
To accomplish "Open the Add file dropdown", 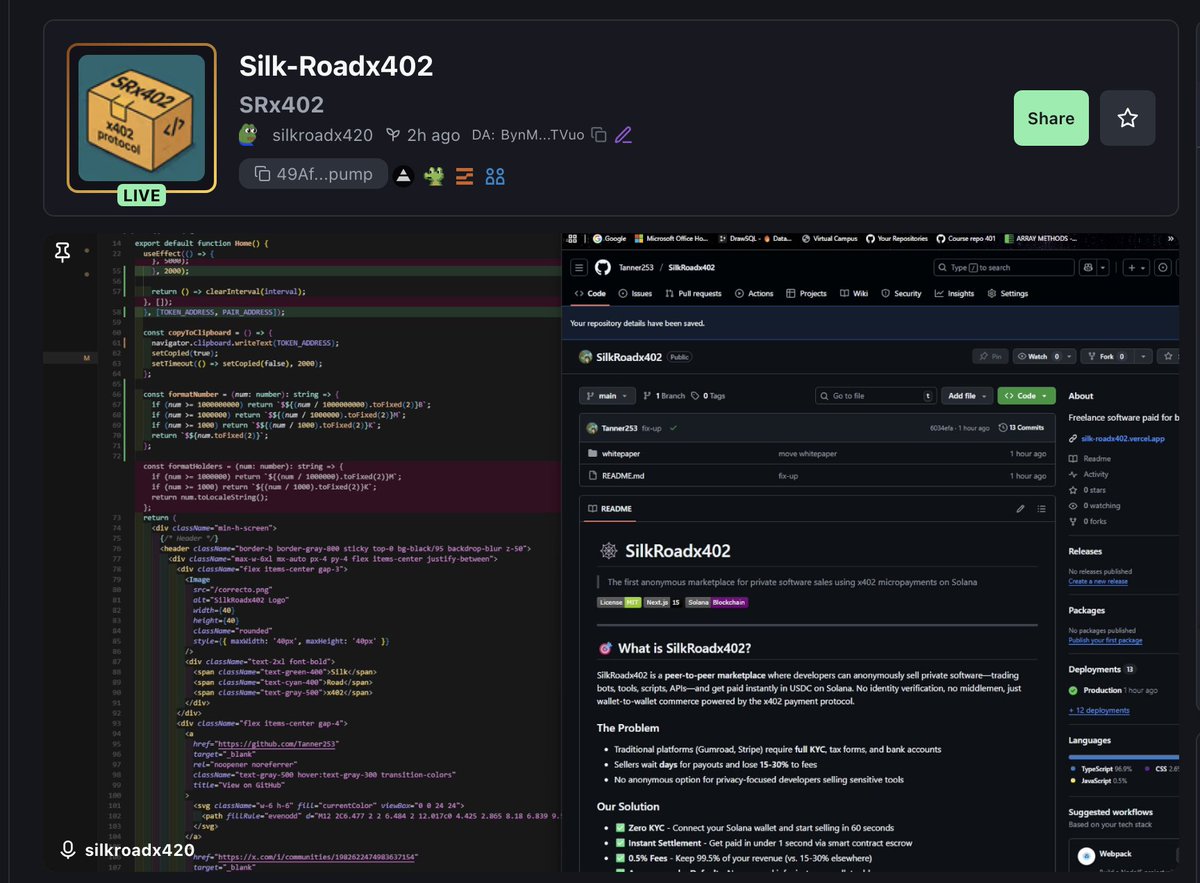I will (968, 396).
